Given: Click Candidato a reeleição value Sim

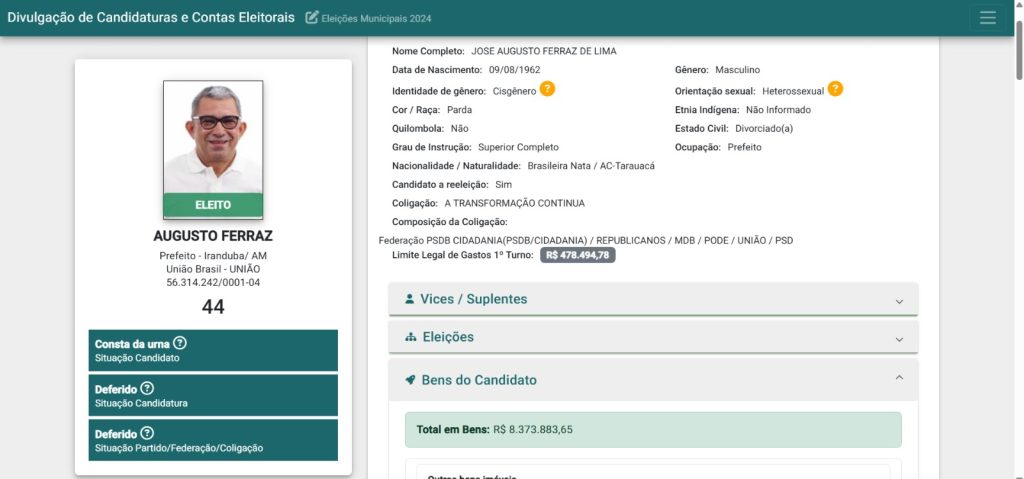Looking at the screenshot, I should (x=504, y=185).
